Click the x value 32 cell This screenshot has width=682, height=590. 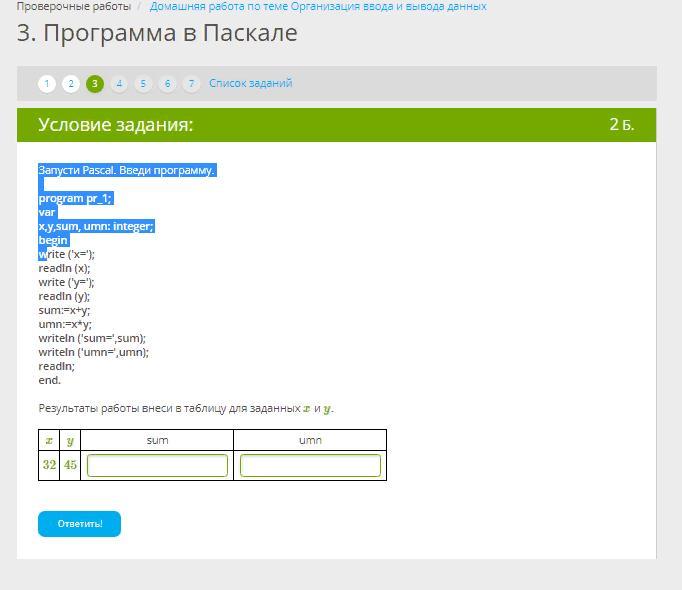[x=49, y=465]
